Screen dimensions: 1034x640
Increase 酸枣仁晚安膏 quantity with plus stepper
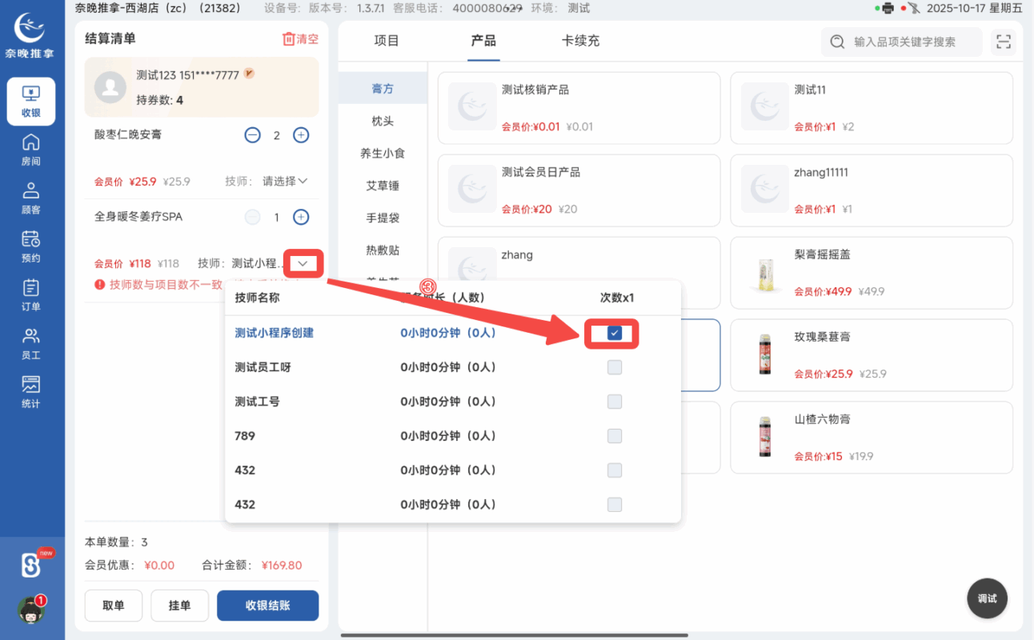click(x=300, y=135)
